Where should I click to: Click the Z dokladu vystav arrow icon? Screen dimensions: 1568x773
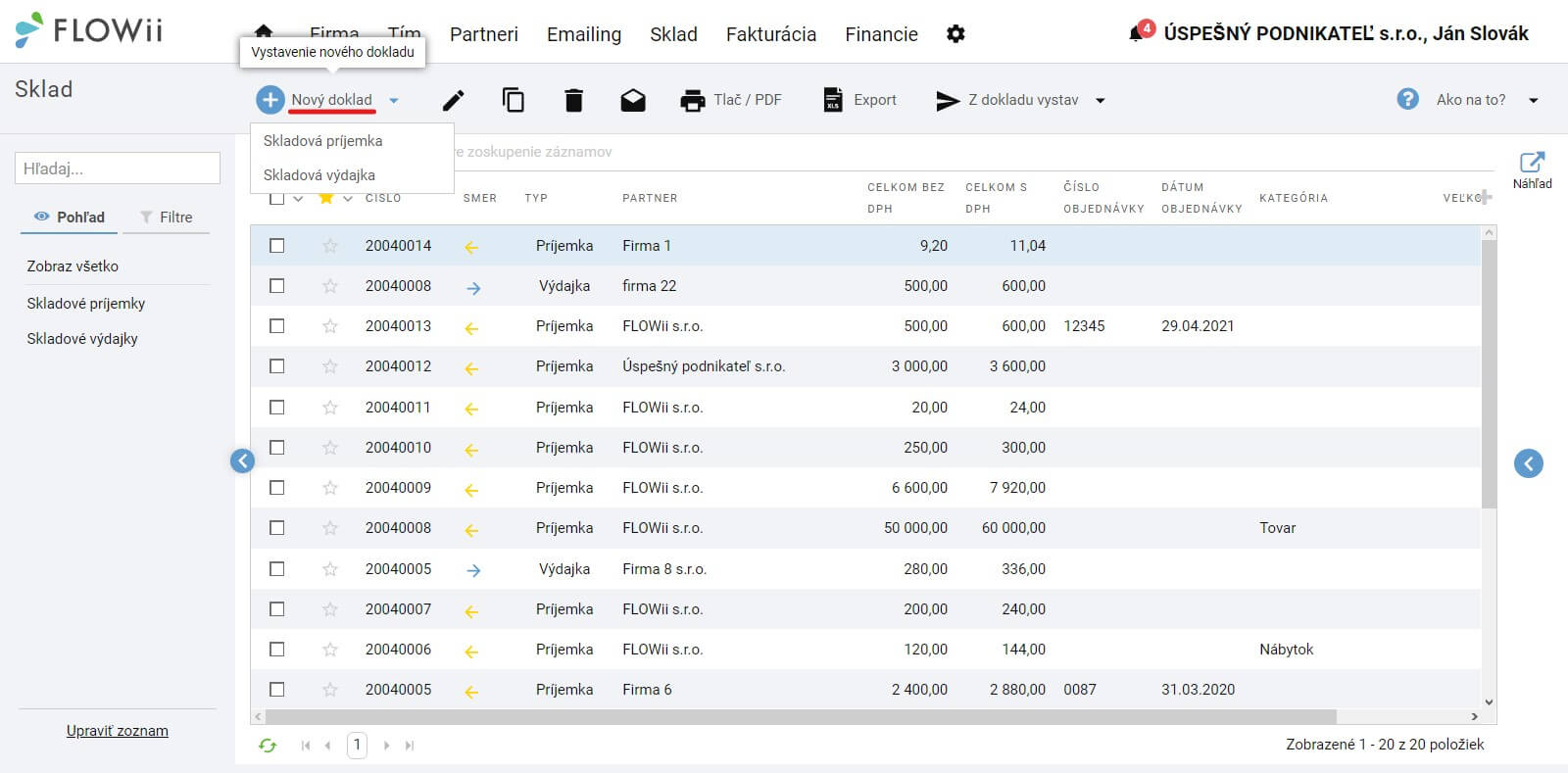(x=947, y=101)
